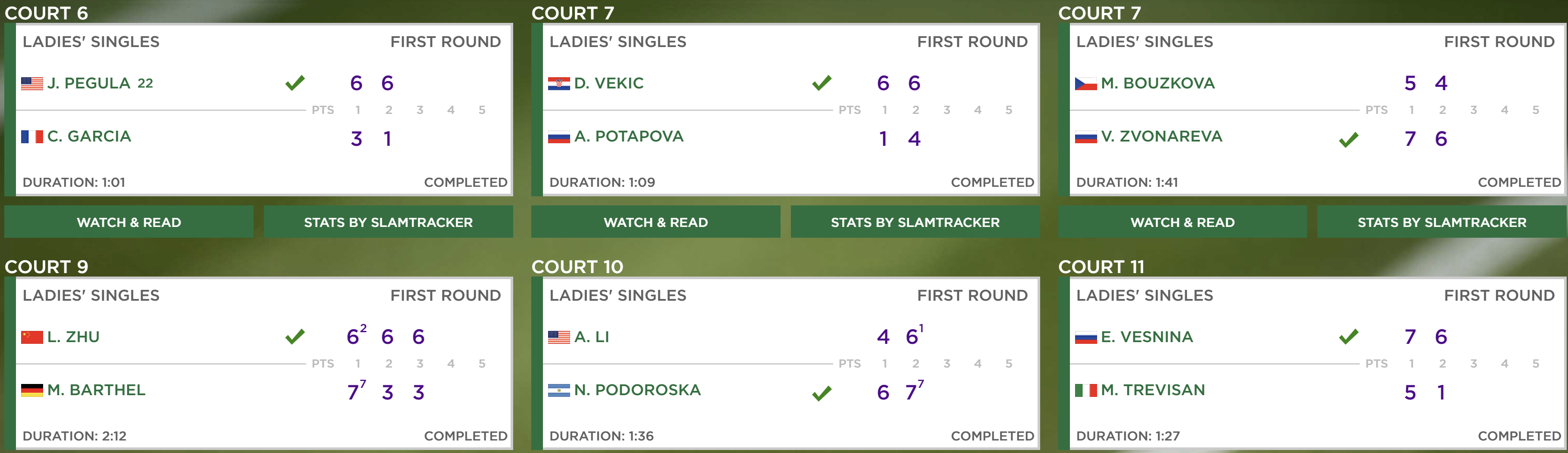The width and height of the screenshot is (1568, 453).
Task: Click the Court 10 heading
Action: click(x=577, y=267)
